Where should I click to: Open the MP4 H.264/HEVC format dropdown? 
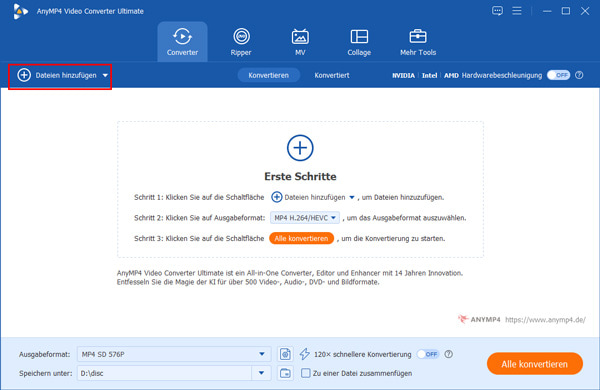pos(305,218)
